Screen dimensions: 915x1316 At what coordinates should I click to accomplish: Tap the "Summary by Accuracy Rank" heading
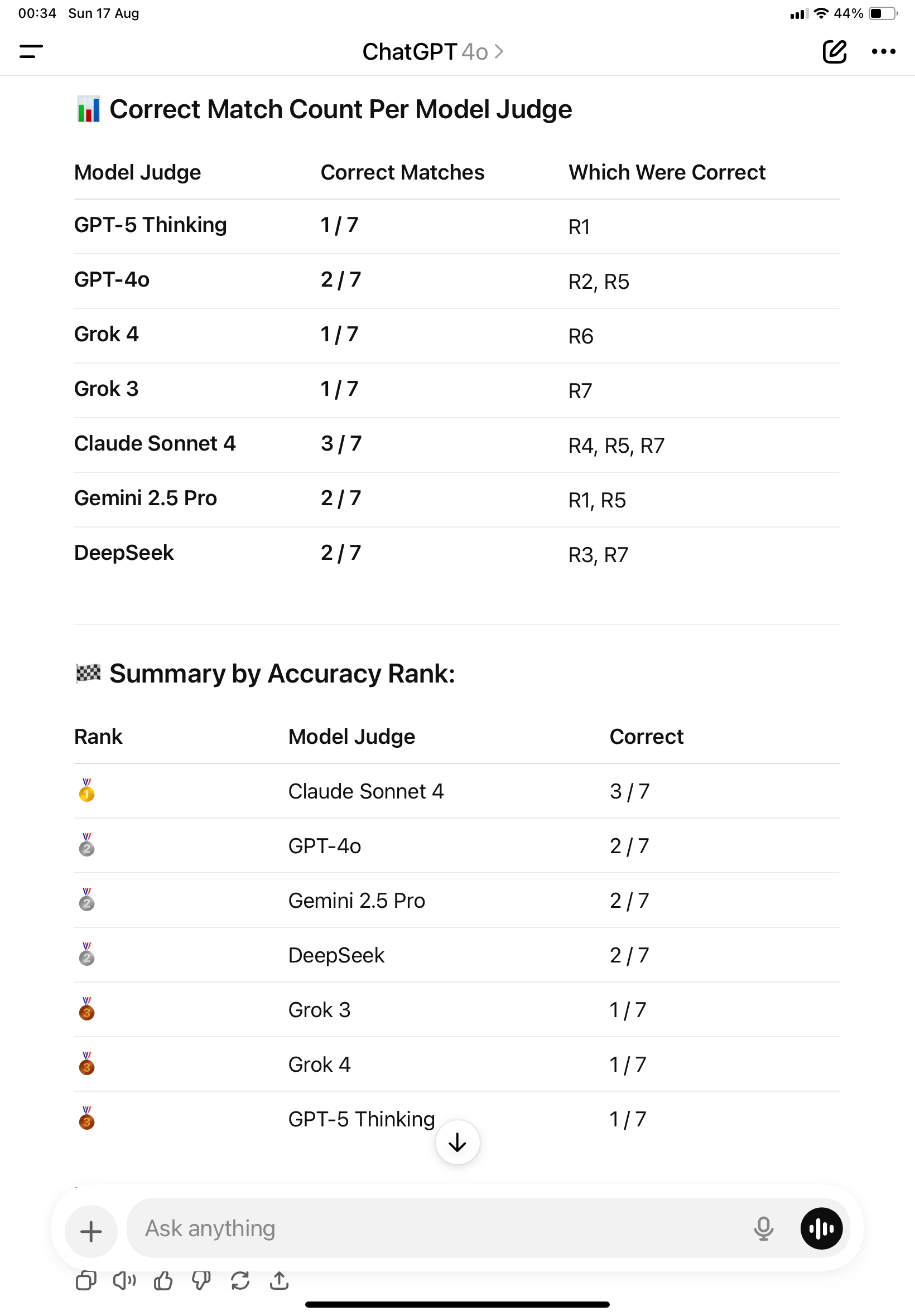[x=282, y=674]
